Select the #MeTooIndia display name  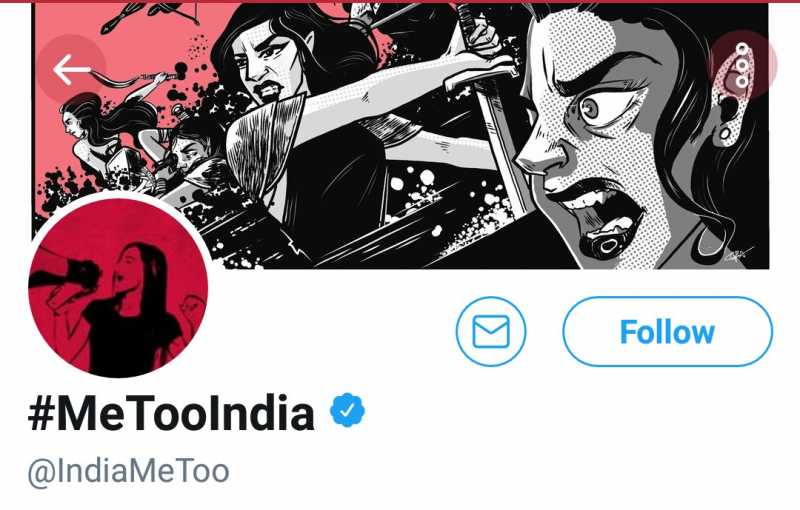click(x=171, y=413)
